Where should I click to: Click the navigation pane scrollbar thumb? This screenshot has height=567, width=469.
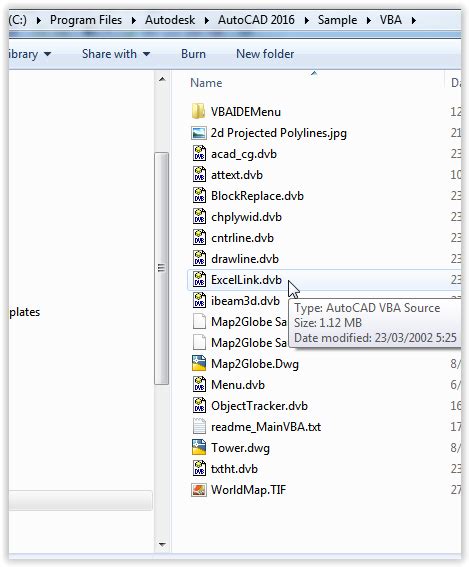coord(161,268)
